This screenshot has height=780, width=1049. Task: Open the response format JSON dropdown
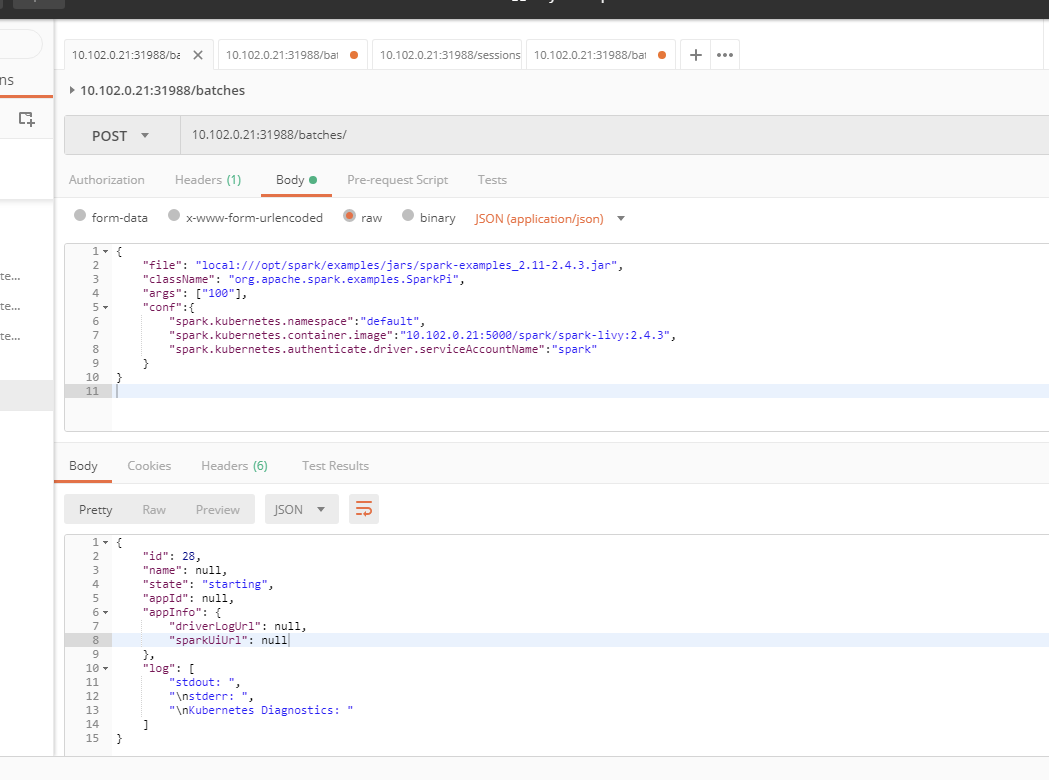301,510
